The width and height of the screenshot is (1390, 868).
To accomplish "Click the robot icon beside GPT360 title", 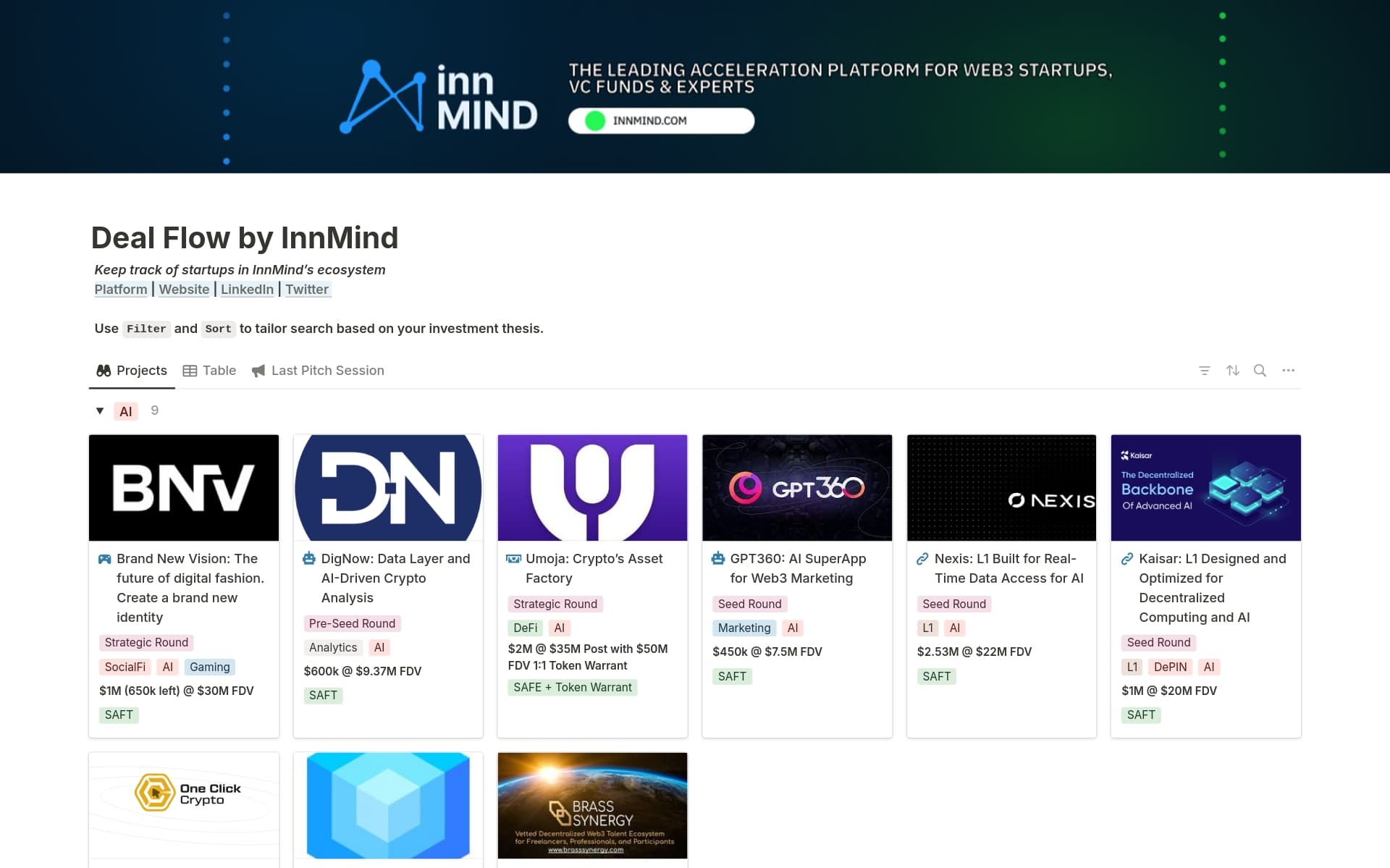I will pos(718,559).
